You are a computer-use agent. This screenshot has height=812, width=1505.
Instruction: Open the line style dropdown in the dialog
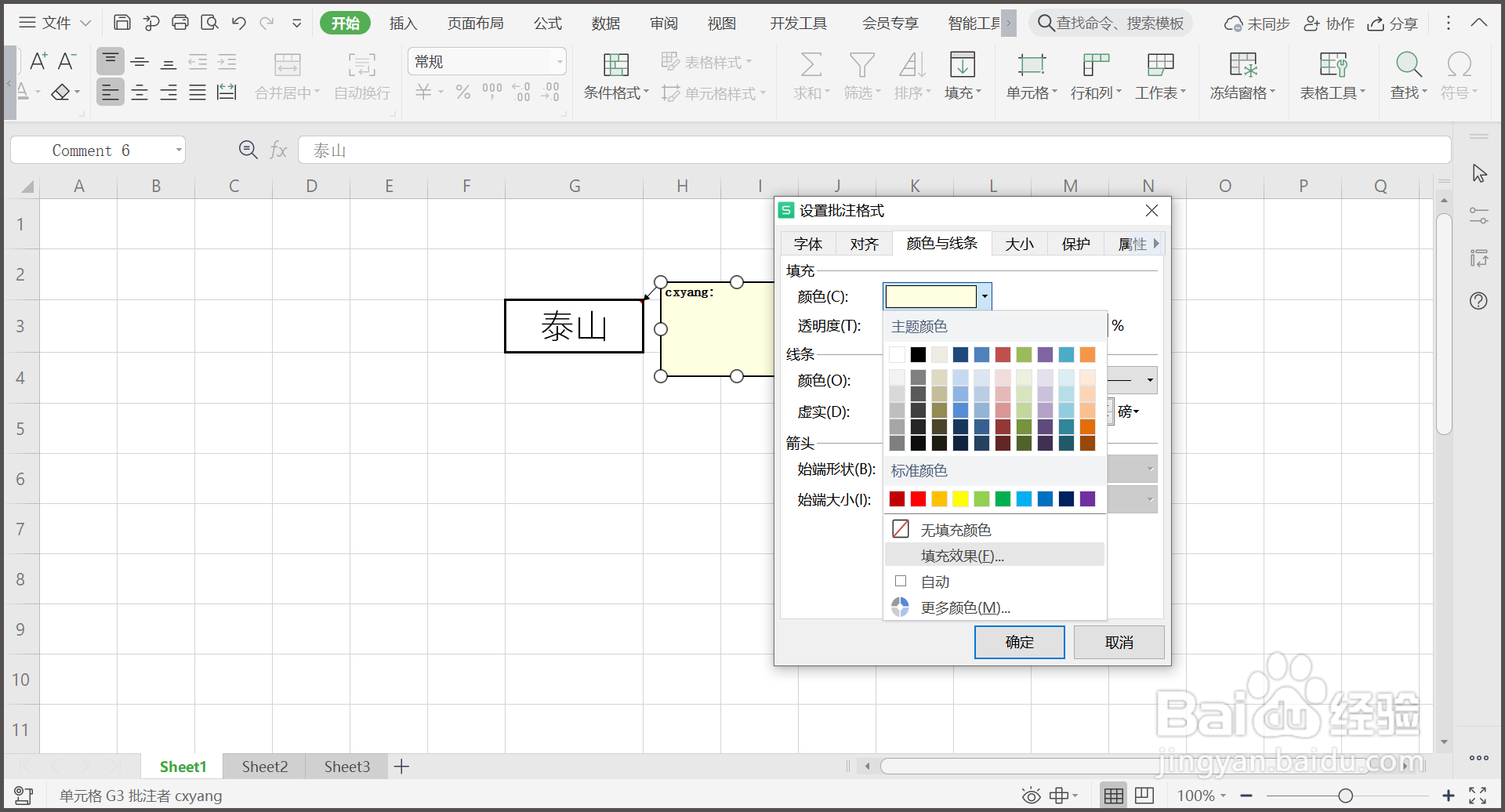point(1132,380)
